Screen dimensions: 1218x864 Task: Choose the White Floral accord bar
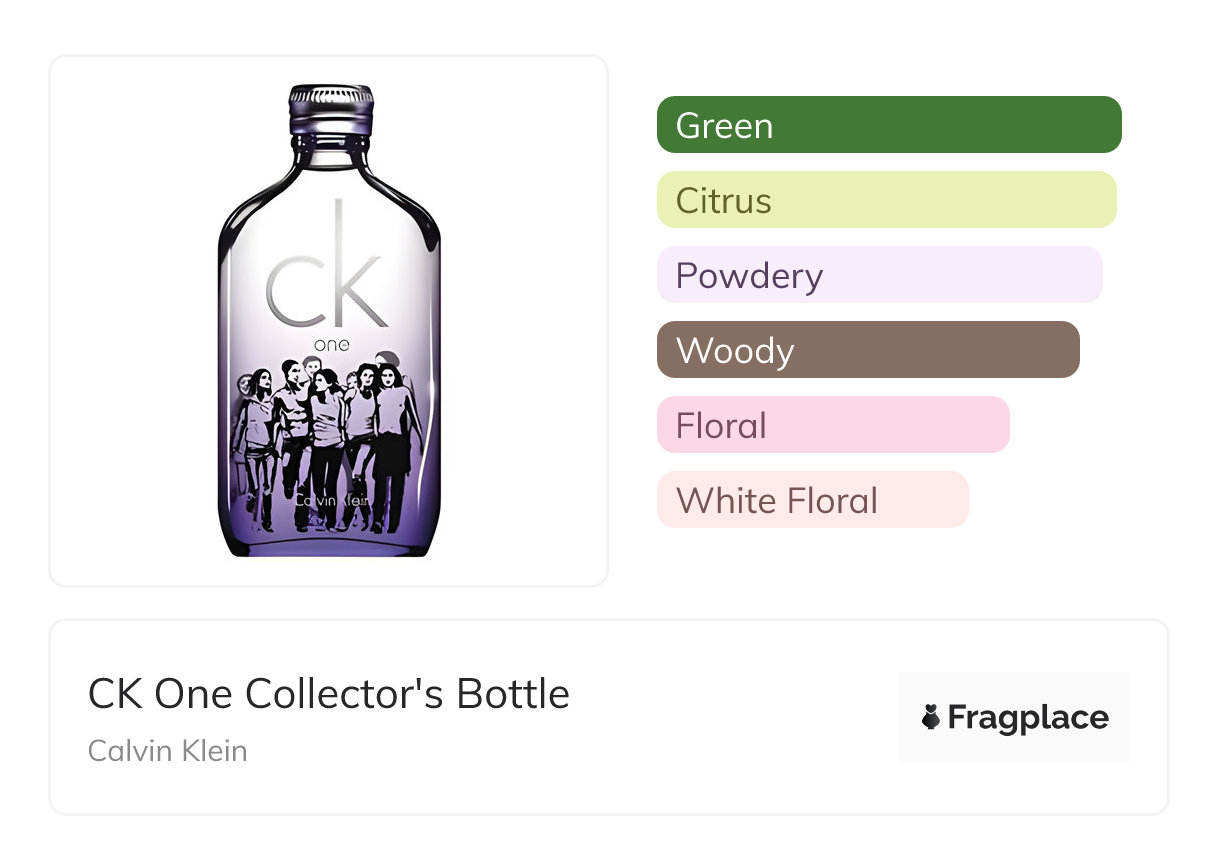pyautogui.click(x=812, y=500)
